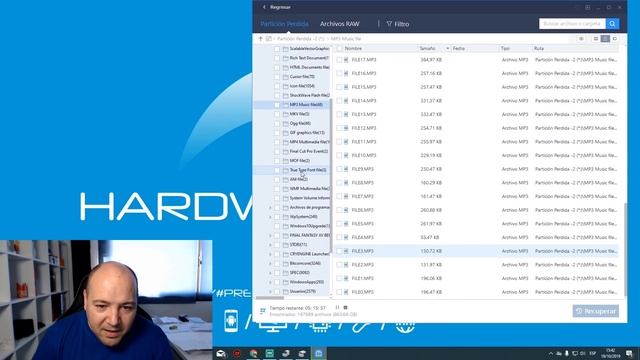Sort by the Nombre column header
This screenshot has width=640, height=360.
point(353,49)
